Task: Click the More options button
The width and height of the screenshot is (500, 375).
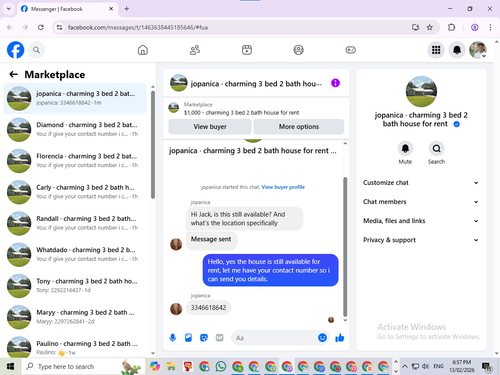Action: 299,127
